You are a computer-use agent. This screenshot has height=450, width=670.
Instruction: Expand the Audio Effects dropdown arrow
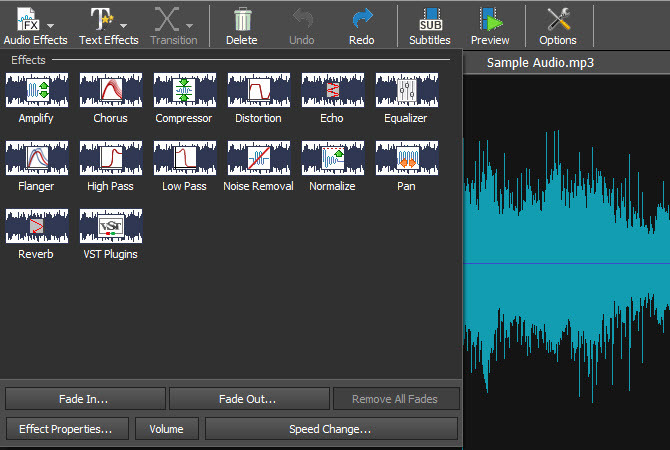pos(50,26)
